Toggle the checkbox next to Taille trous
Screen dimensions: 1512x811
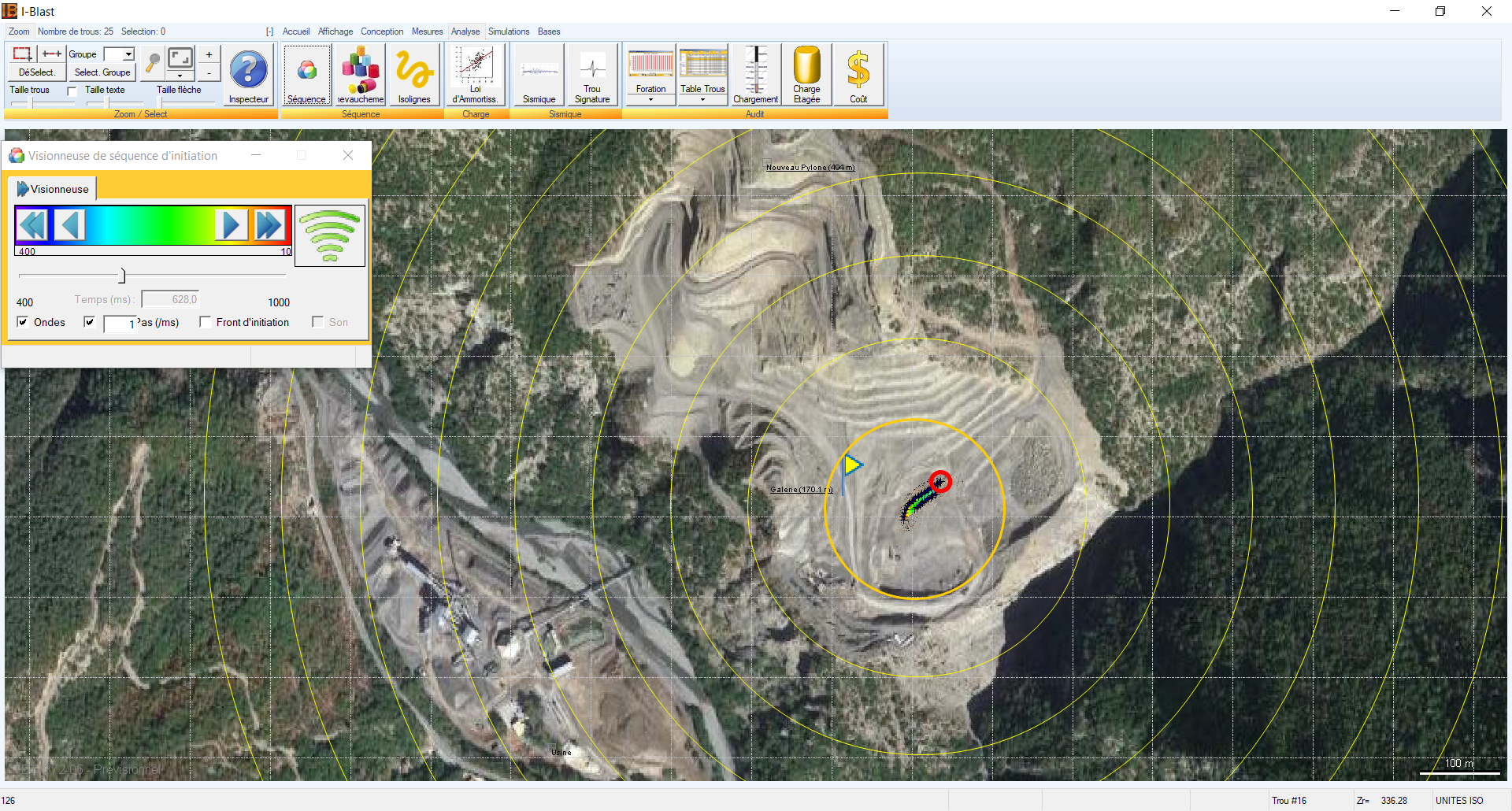(72, 91)
